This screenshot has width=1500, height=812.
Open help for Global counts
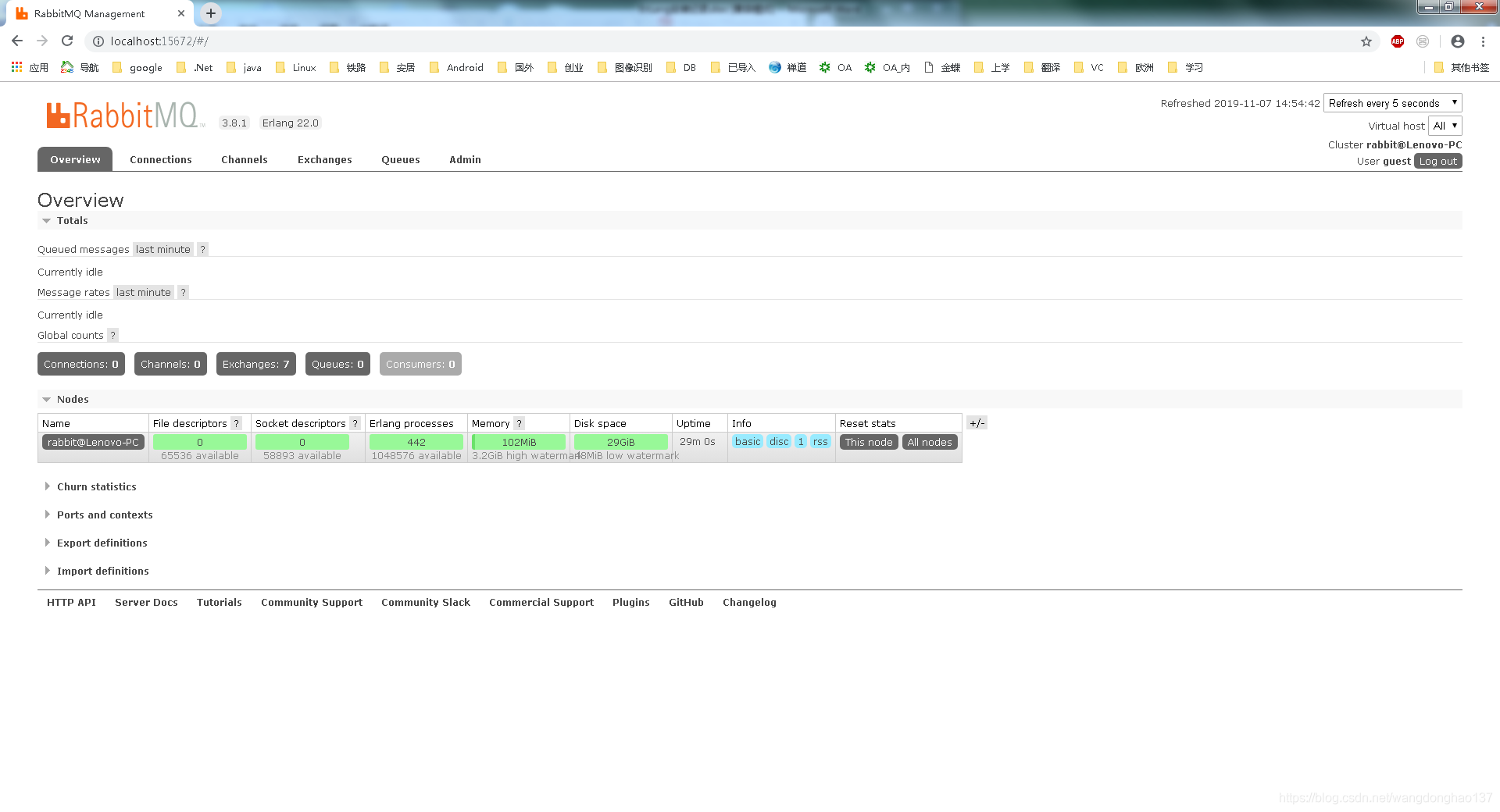pos(112,335)
